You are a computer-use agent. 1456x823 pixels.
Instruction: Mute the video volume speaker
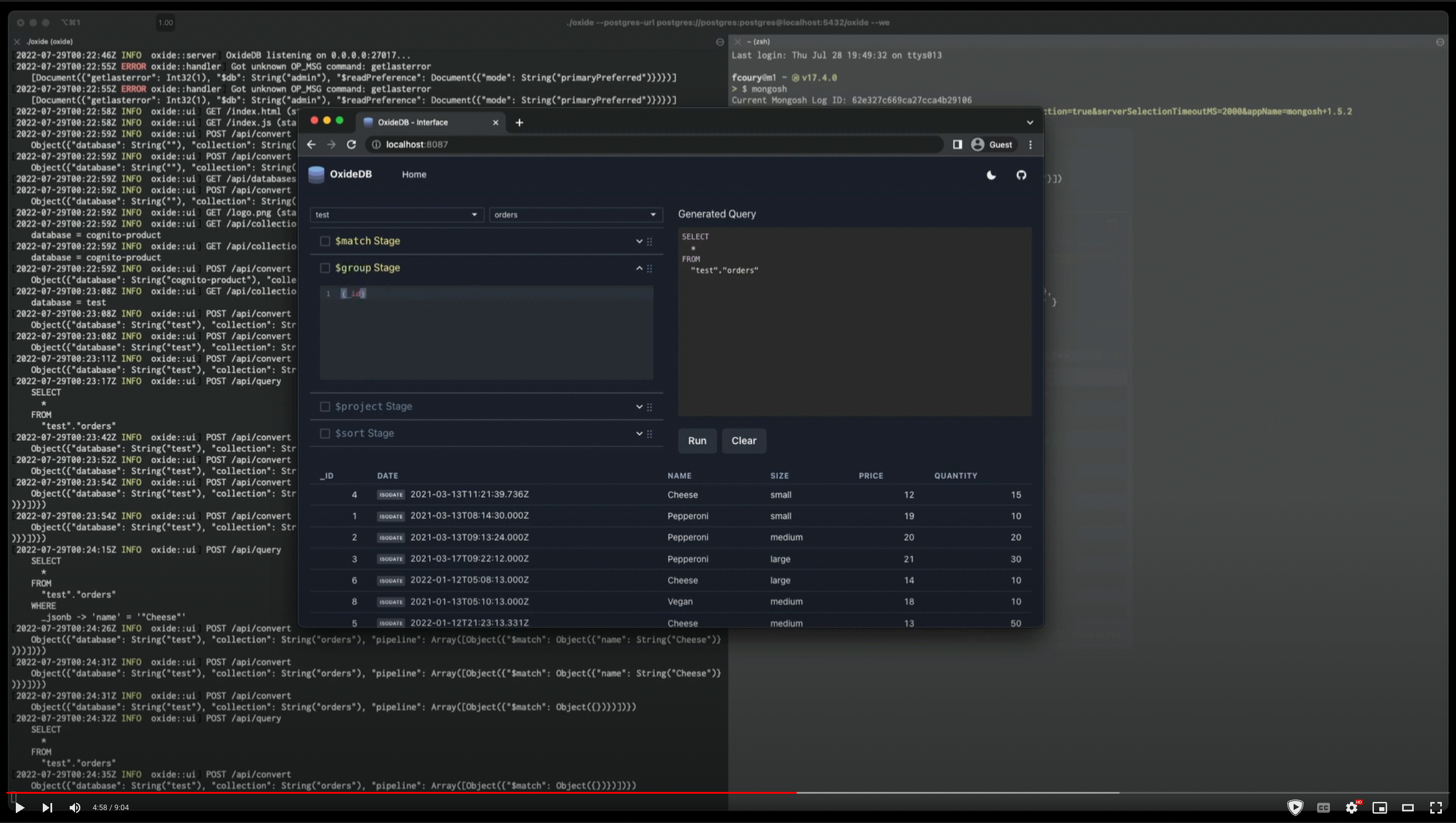(75, 808)
